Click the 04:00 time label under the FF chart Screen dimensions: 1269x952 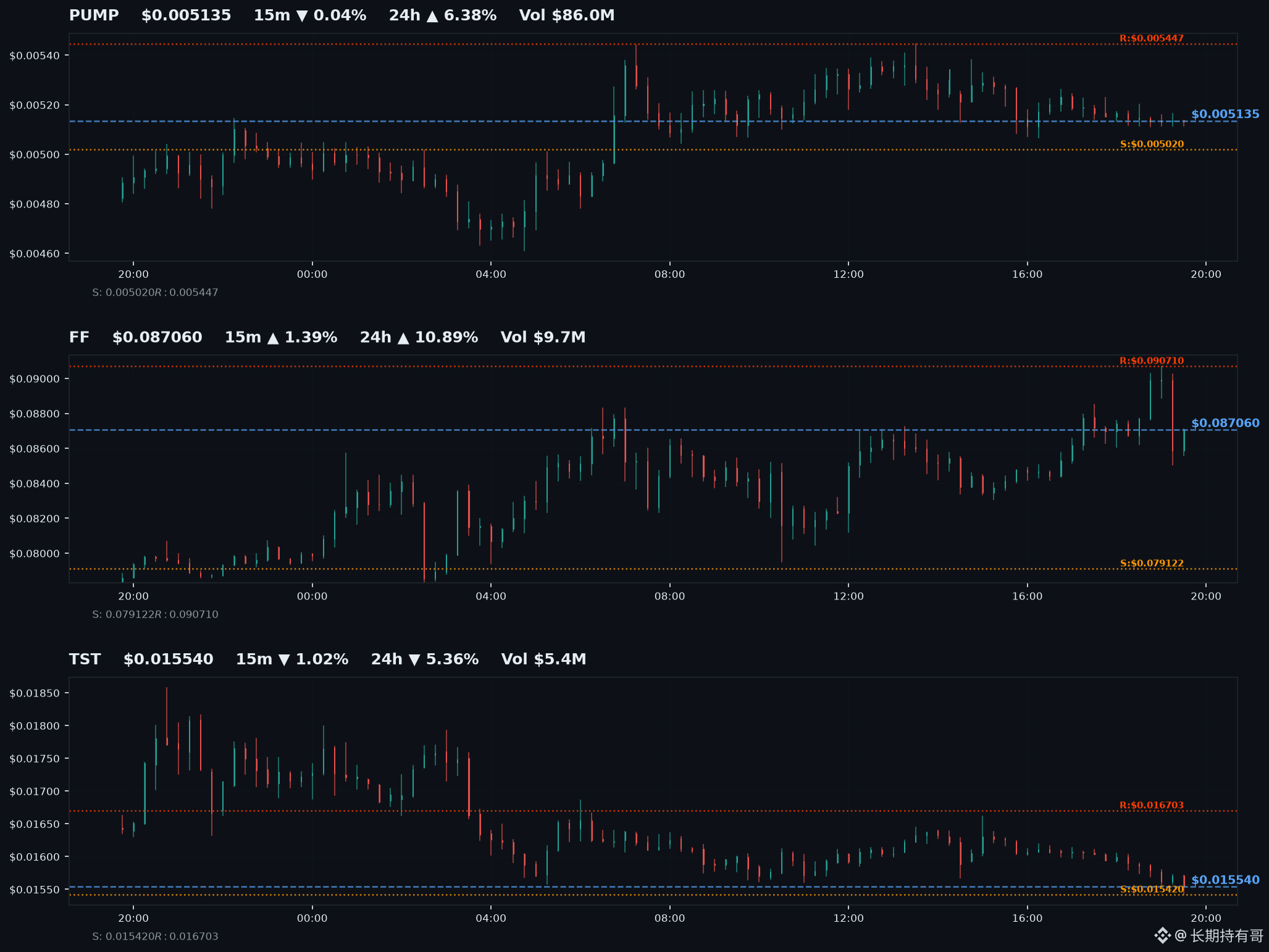click(491, 596)
